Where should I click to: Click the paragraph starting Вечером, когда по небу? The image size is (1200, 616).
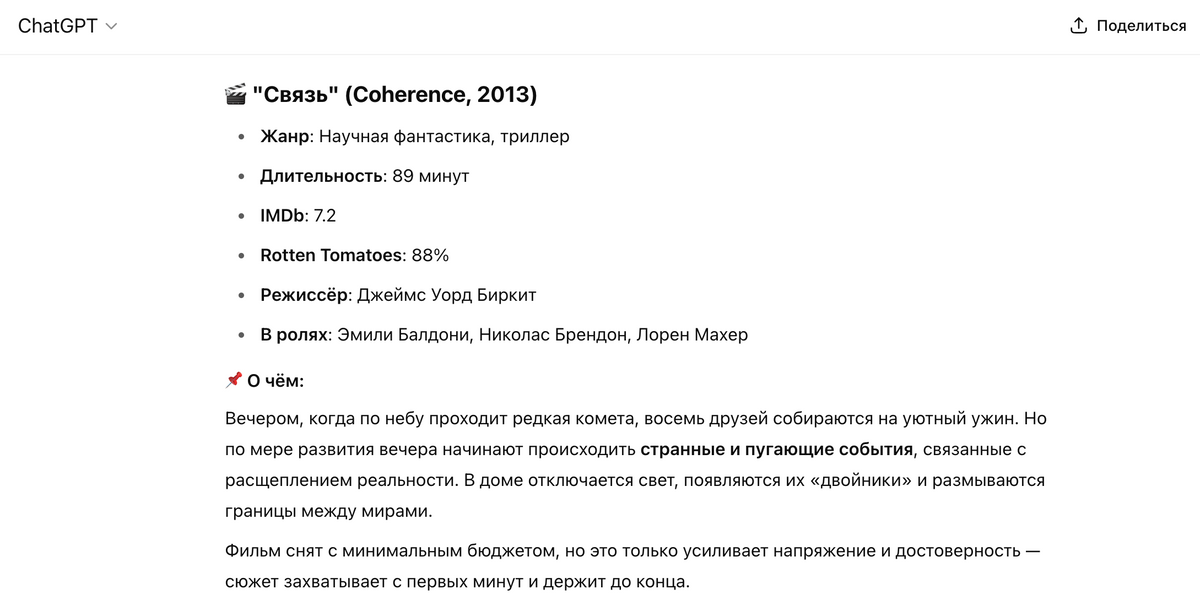tap(636, 464)
